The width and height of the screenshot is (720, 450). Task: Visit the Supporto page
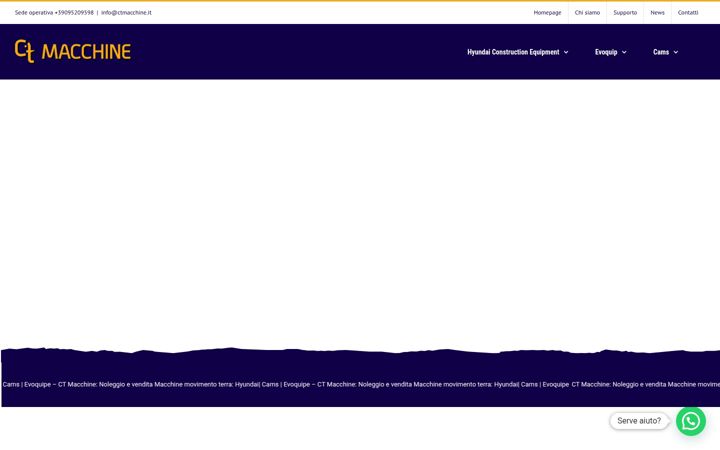625,12
